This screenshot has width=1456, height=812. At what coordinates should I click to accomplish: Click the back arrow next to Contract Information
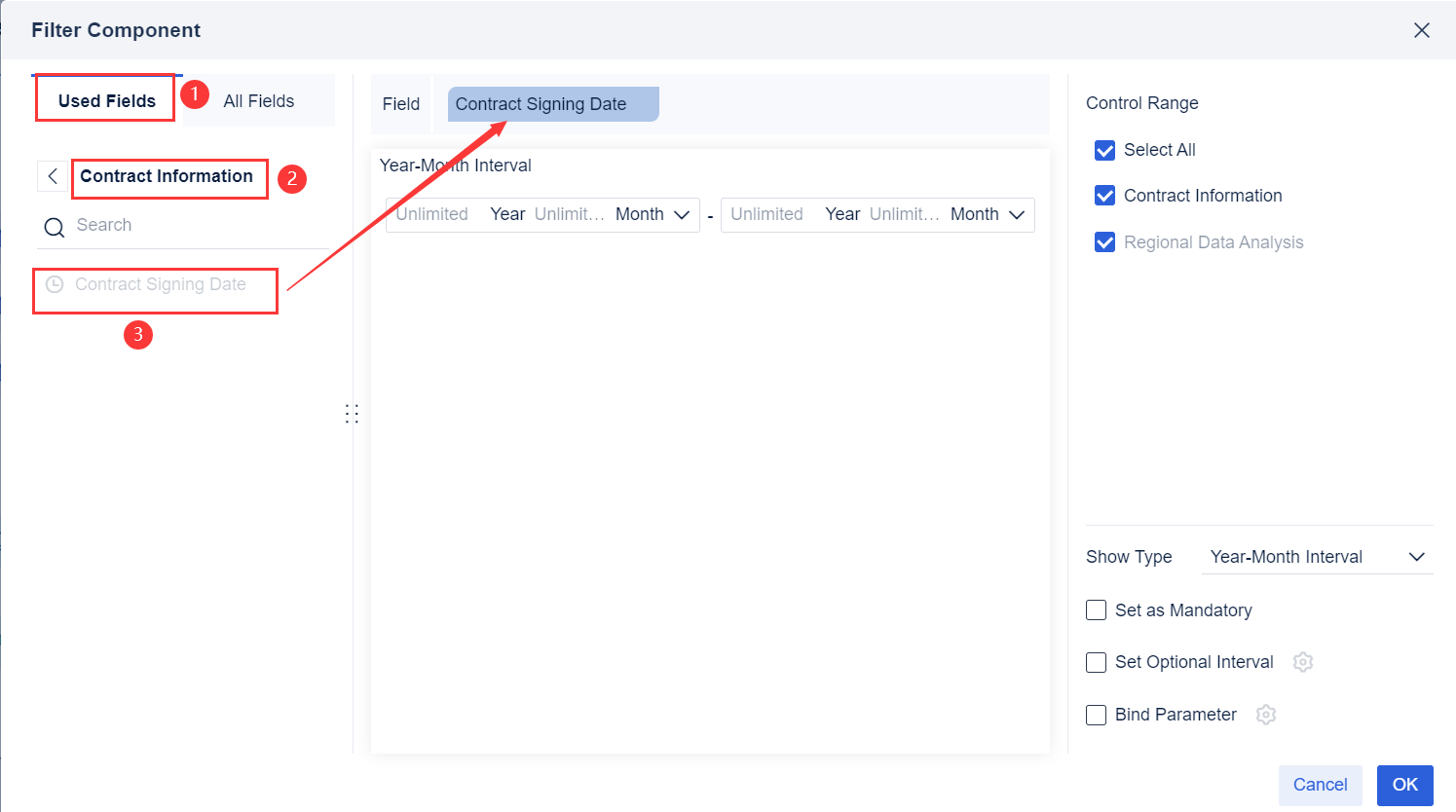[x=53, y=176]
